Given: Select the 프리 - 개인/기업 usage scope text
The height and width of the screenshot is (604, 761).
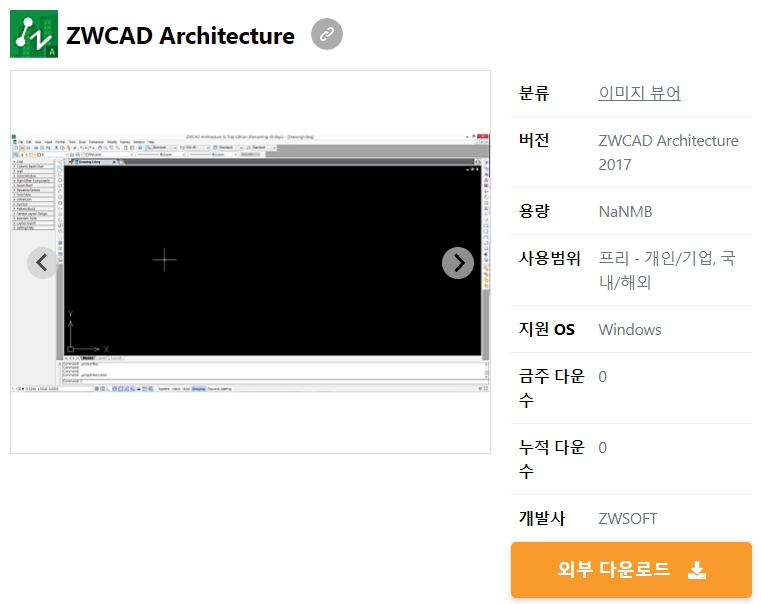Looking at the screenshot, I should click(x=667, y=270).
